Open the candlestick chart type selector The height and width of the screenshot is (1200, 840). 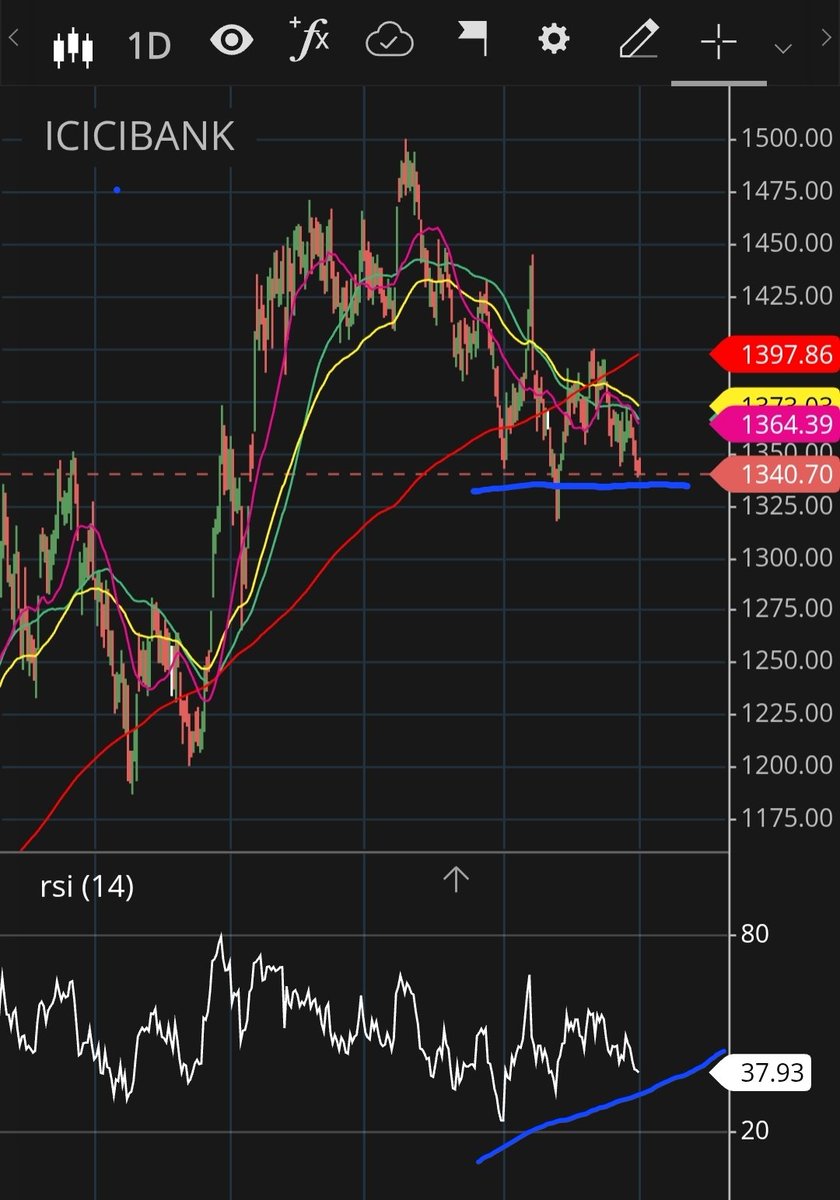pos(73,46)
